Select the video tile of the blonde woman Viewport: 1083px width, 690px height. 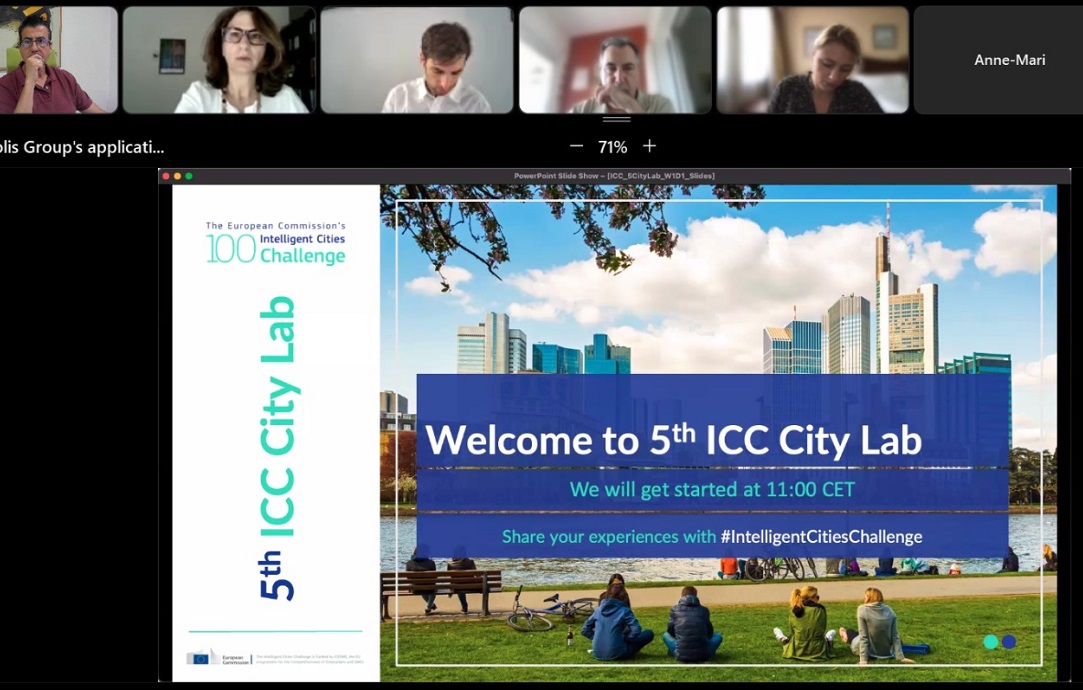[812, 60]
